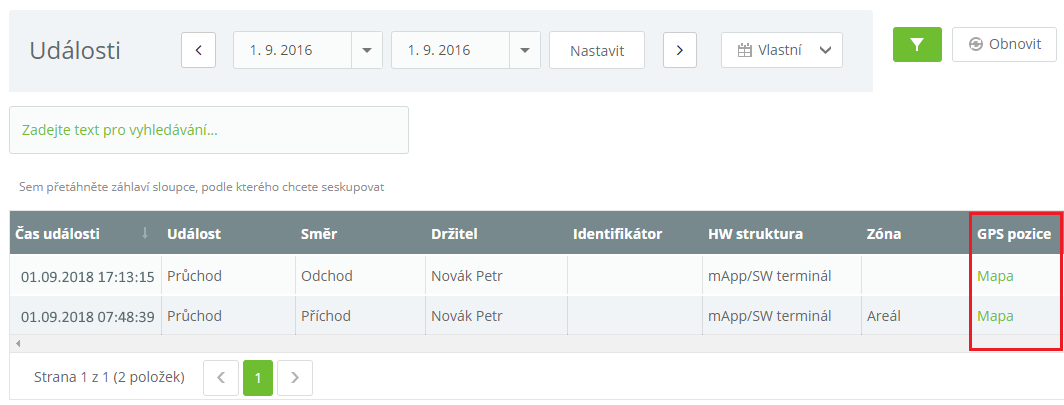Image resolution: width=1064 pixels, height=405 pixels.
Task: Go to next date period arrow
Action: coord(680,50)
